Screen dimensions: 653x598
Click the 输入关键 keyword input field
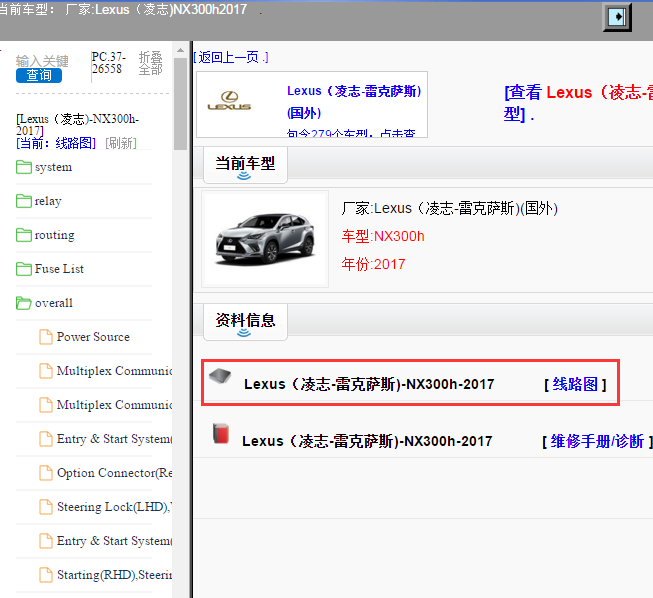[42, 61]
